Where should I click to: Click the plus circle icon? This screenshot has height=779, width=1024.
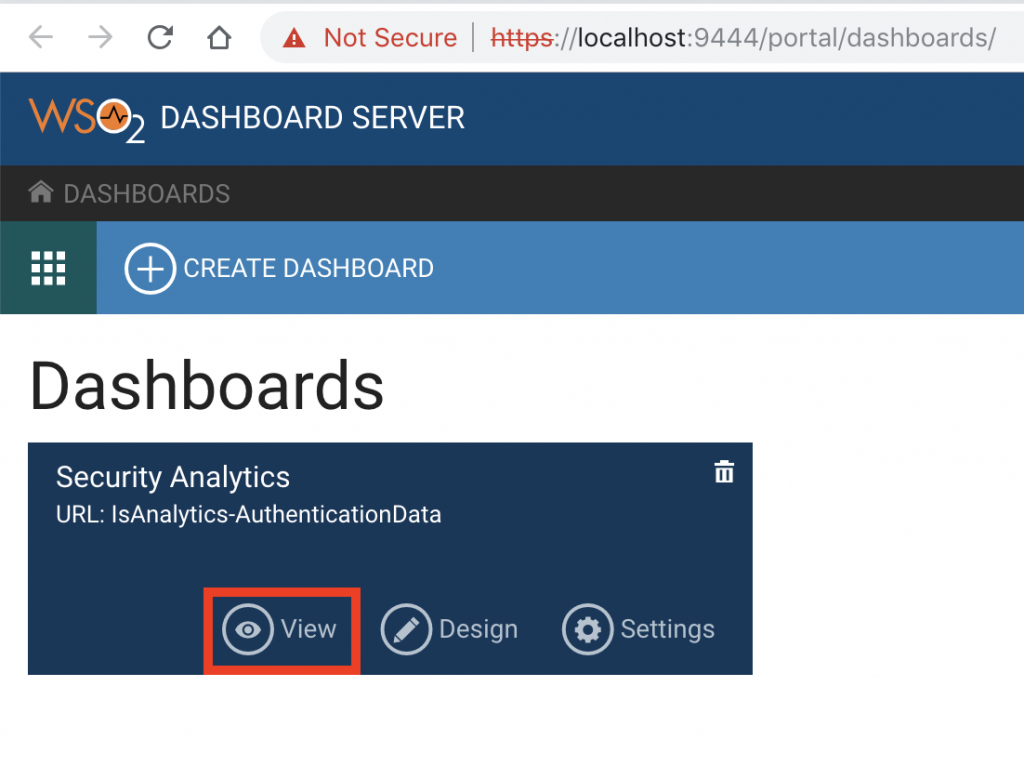click(149, 269)
